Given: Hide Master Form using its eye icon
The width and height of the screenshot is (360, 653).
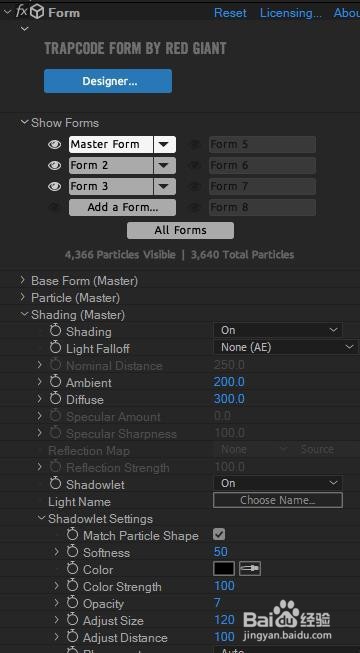Looking at the screenshot, I should pyautogui.click(x=54, y=145).
